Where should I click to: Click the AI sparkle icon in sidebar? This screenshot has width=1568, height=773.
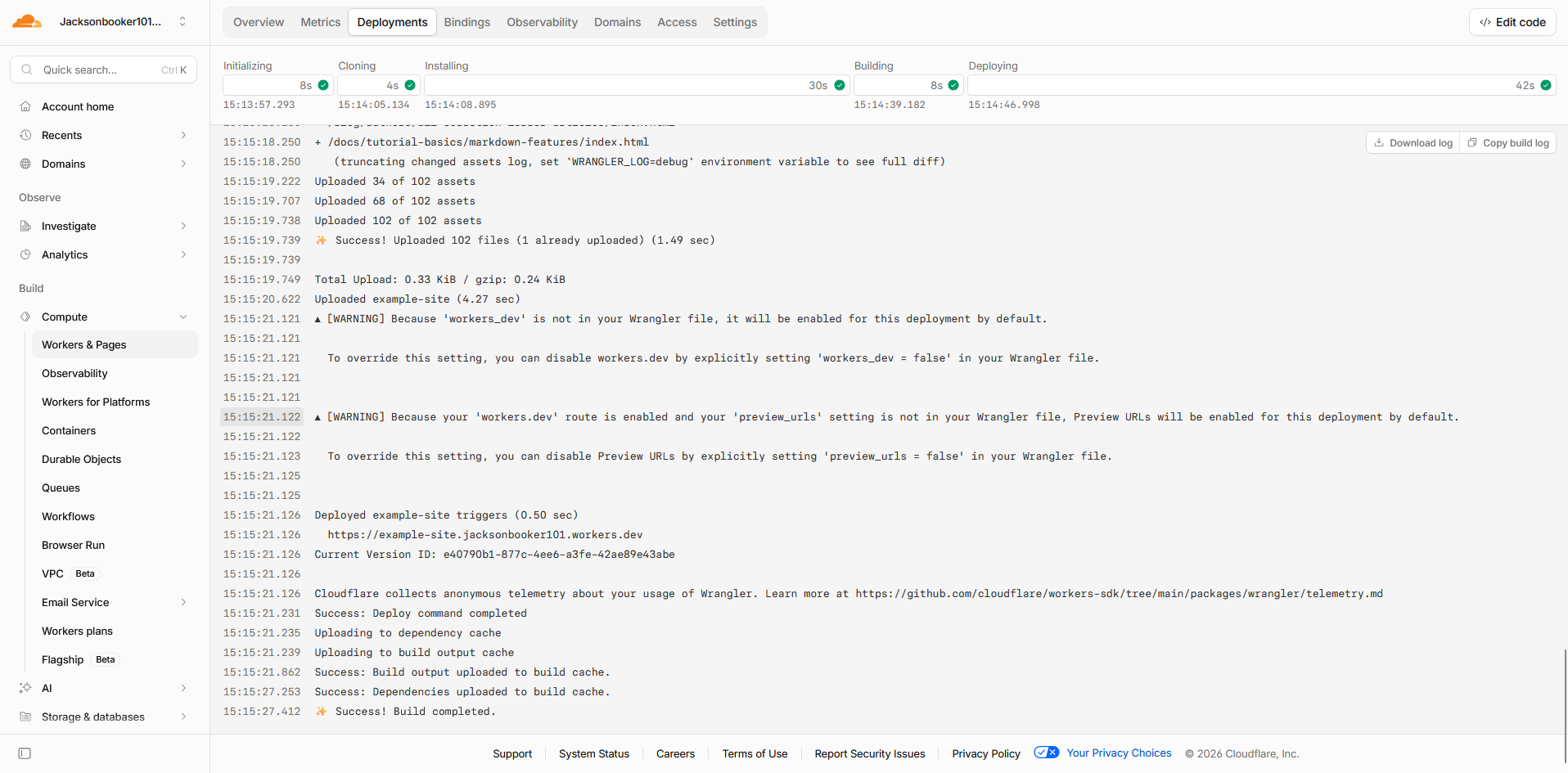(25, 688)
